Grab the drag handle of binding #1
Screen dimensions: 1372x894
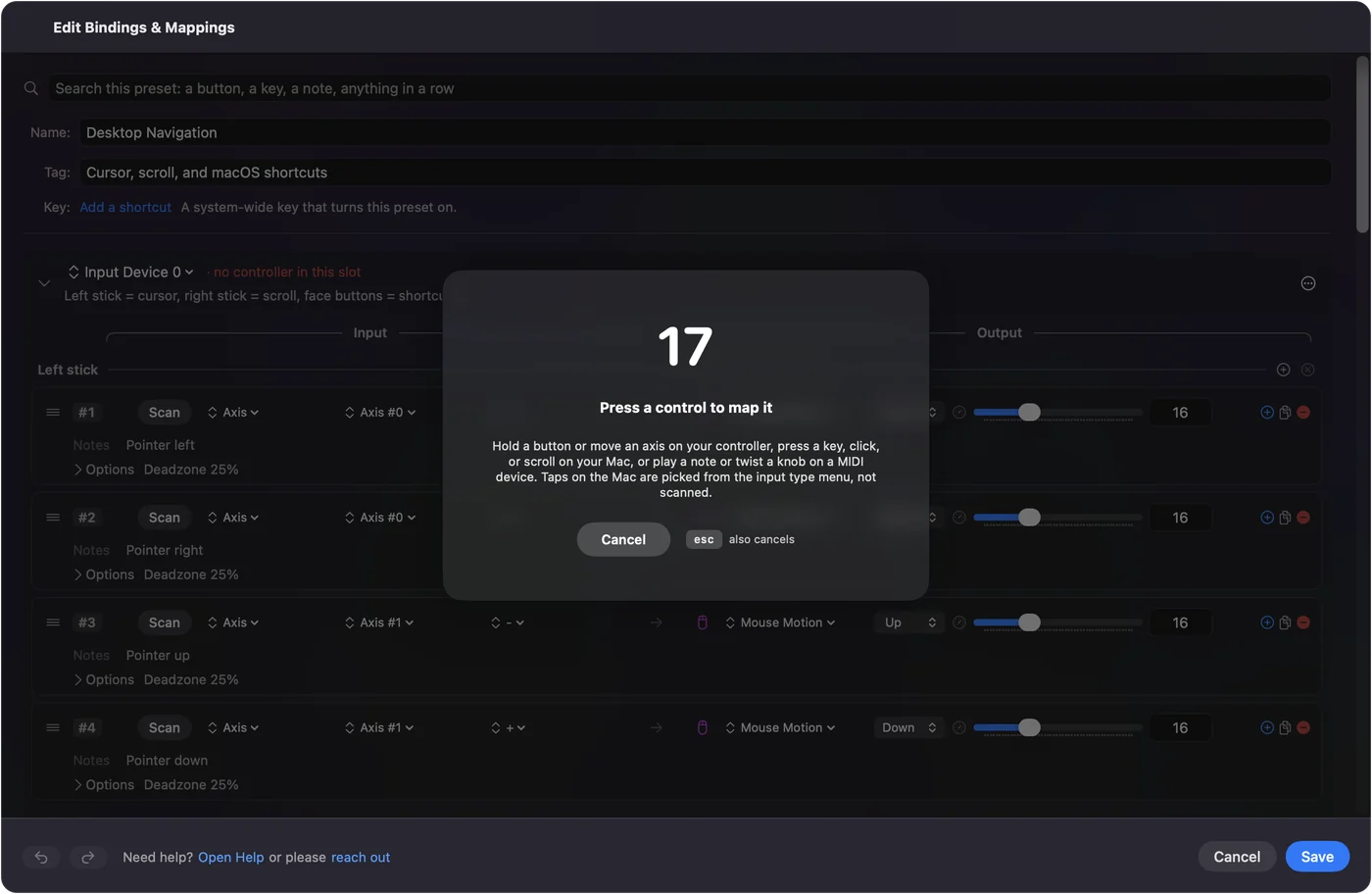pos(53,413)
